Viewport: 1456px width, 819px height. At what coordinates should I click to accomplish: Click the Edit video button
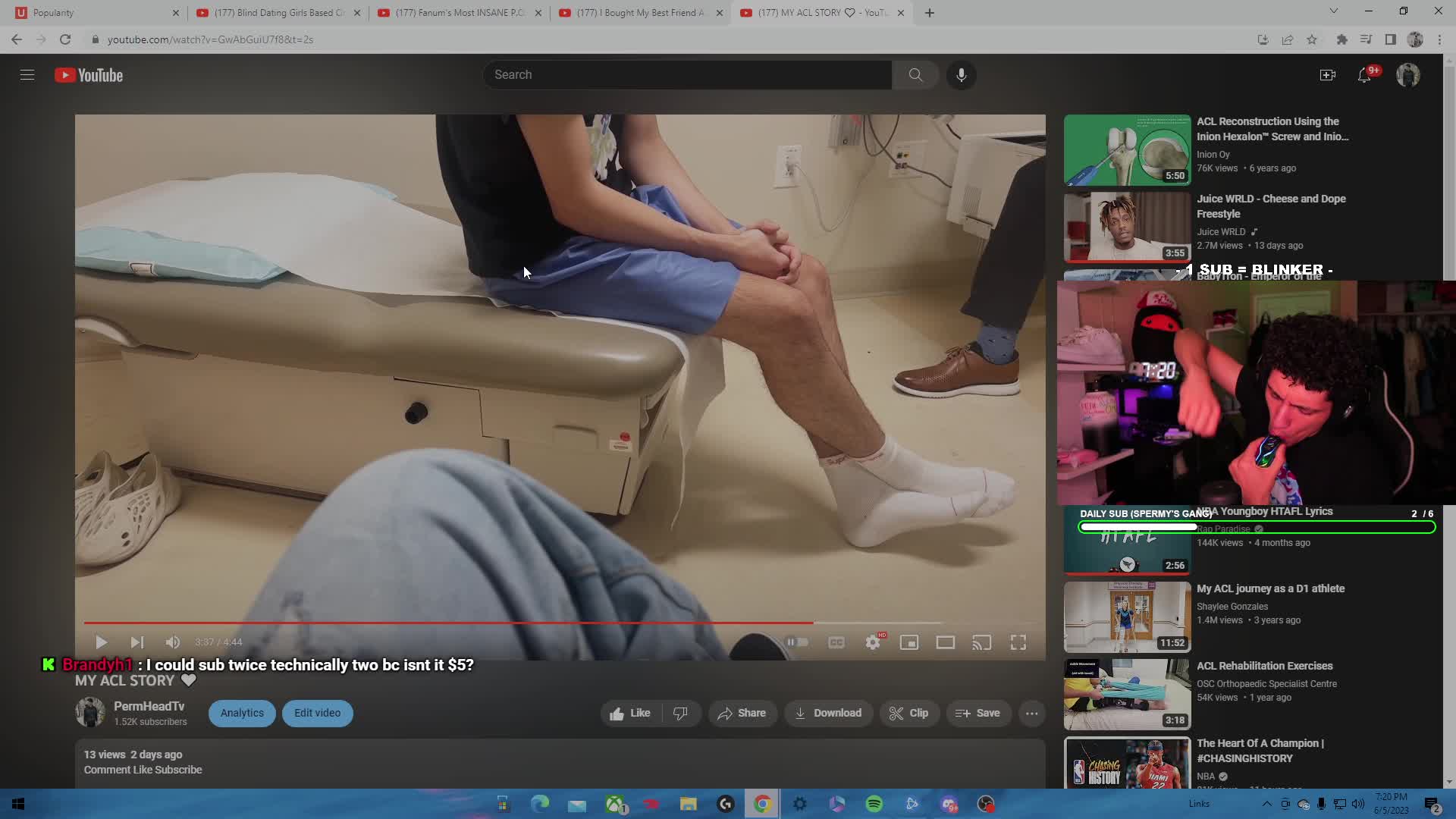[x=317, y=713]
